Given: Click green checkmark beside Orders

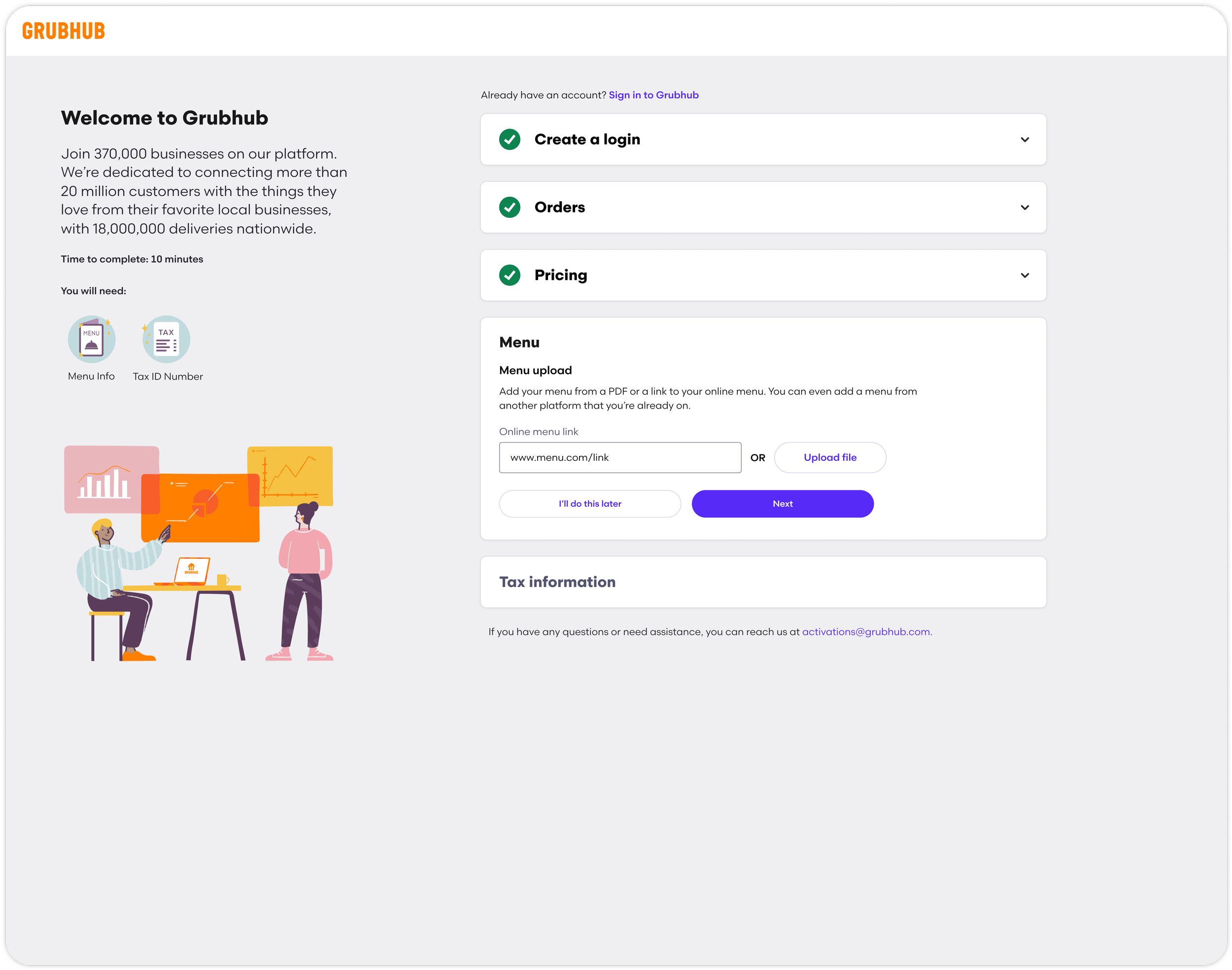Looking at the screenshot, I should (509, 208).
